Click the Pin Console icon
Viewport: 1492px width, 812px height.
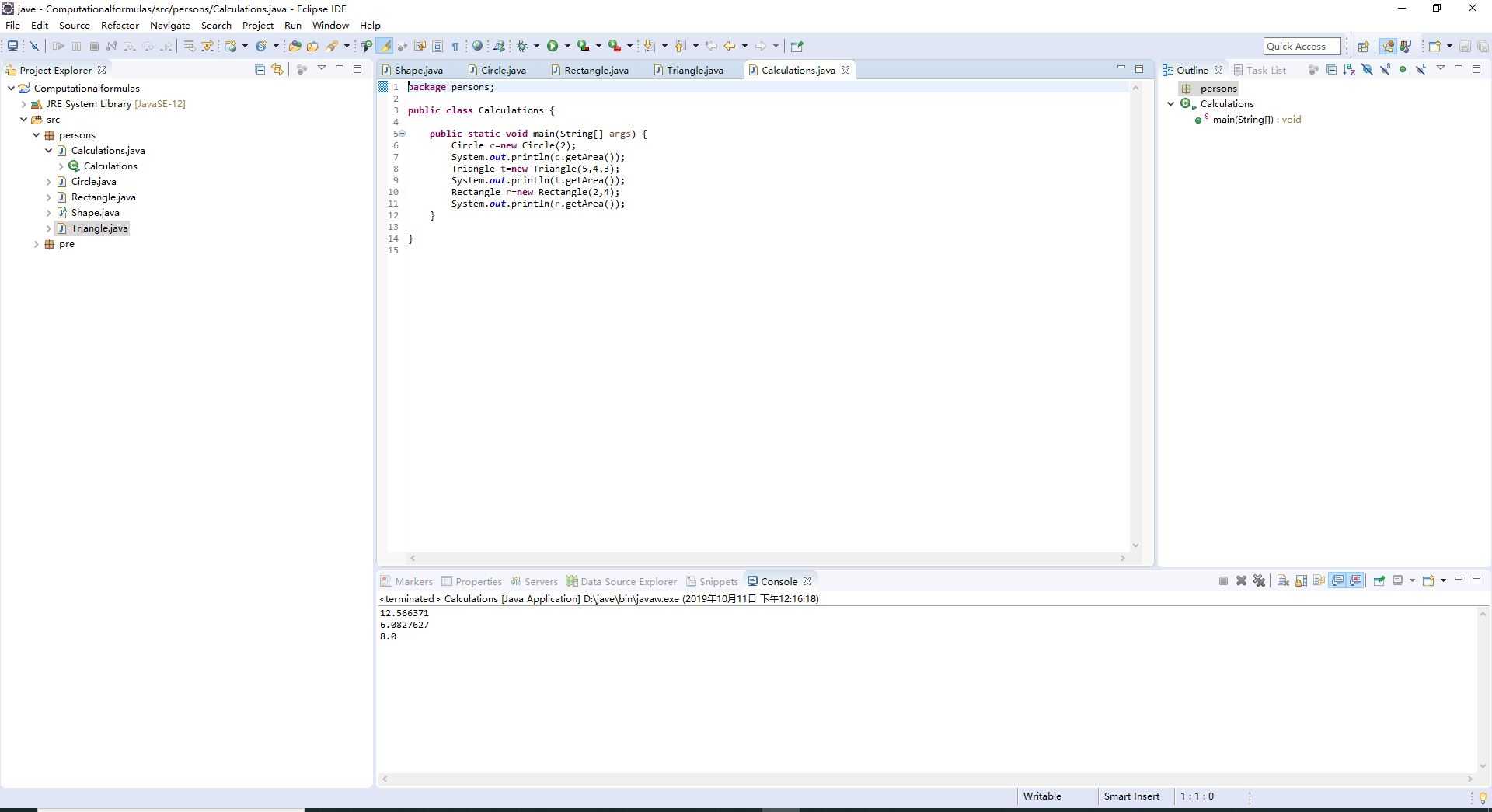click(1379, 580)
